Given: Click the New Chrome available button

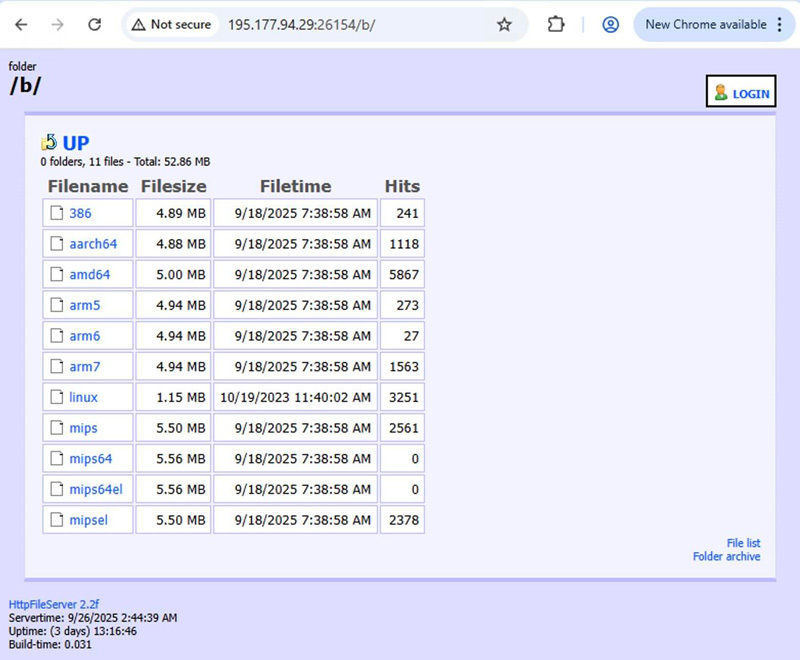Looking at the screenshot, I should (714, 25).
